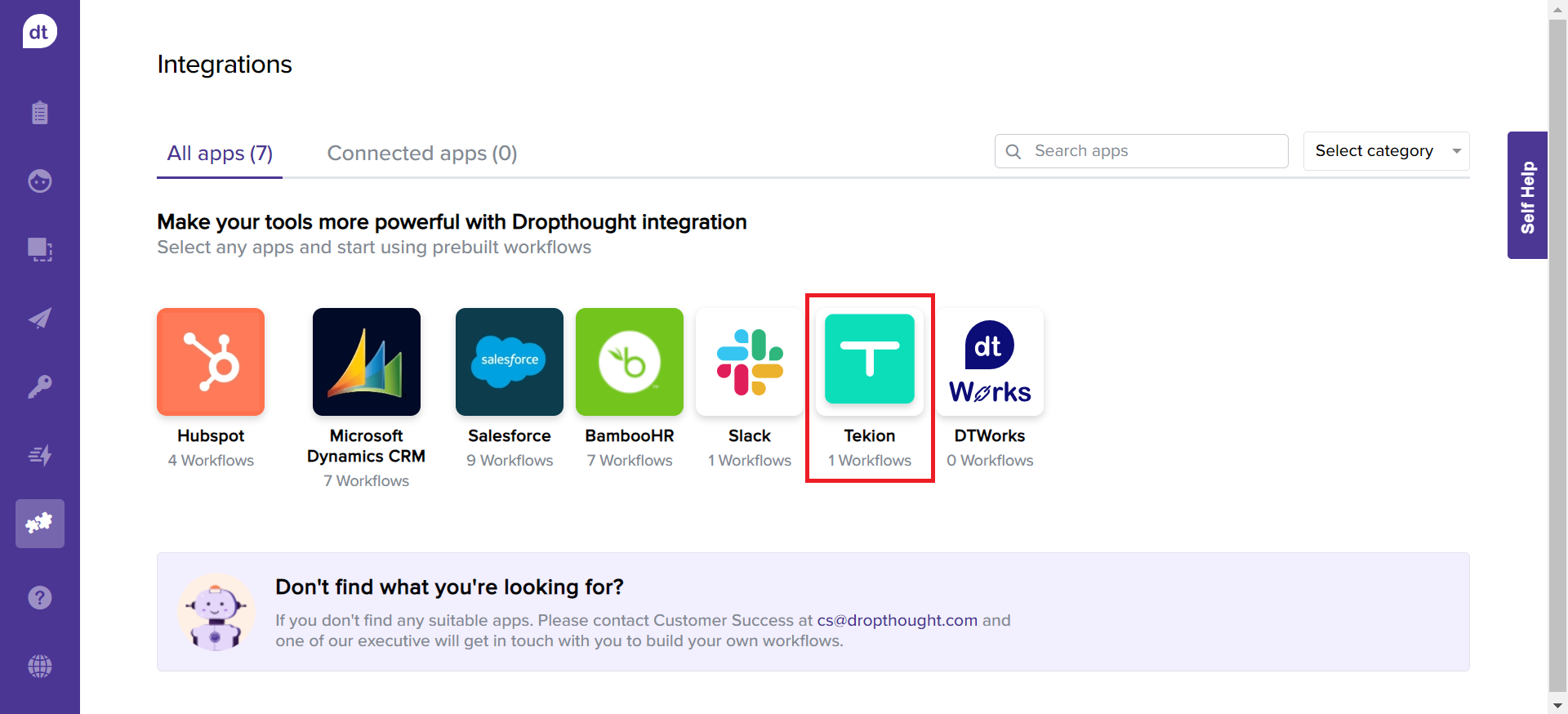Switch to the Connected apps (0) tab
Image resolution: width=1568 pixels, height=714 pixels.
point(422,154)
